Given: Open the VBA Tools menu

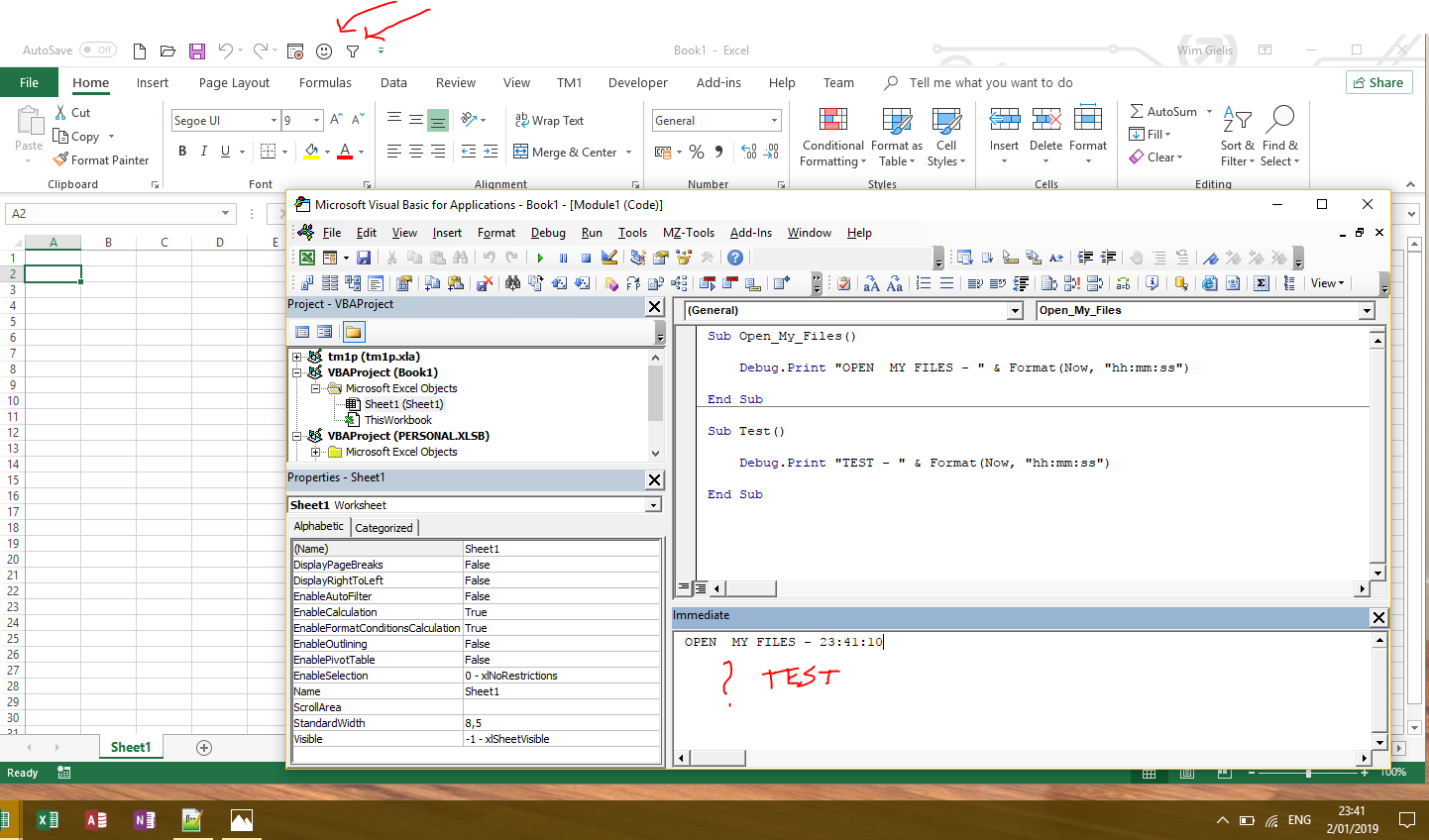Looking at the screenshot, I should 632,233.
